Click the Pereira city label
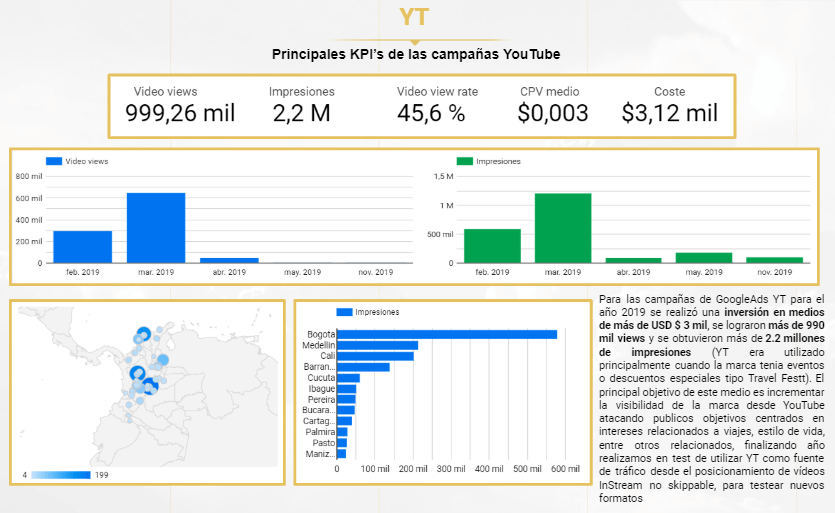 (322, 400)
